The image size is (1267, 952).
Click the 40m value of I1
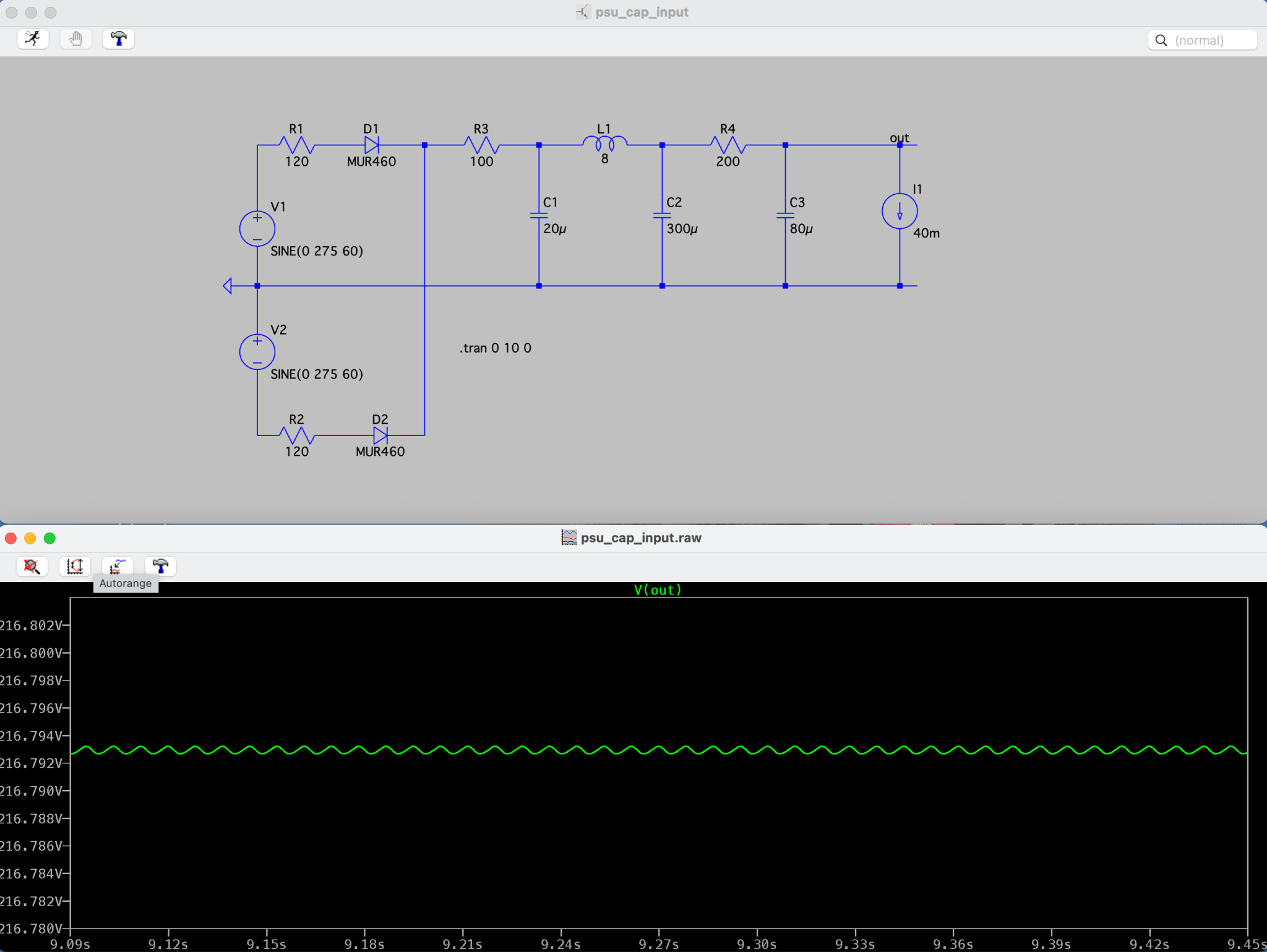[926, 233]
